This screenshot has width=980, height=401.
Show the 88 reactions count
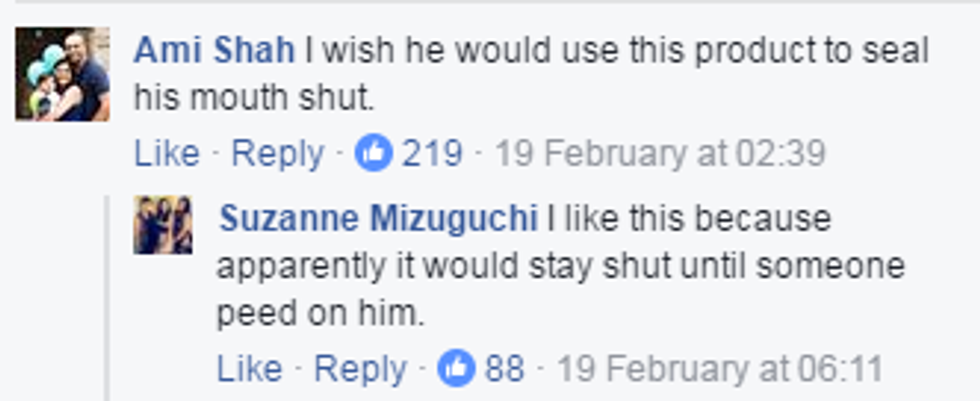tap(505, 369)
